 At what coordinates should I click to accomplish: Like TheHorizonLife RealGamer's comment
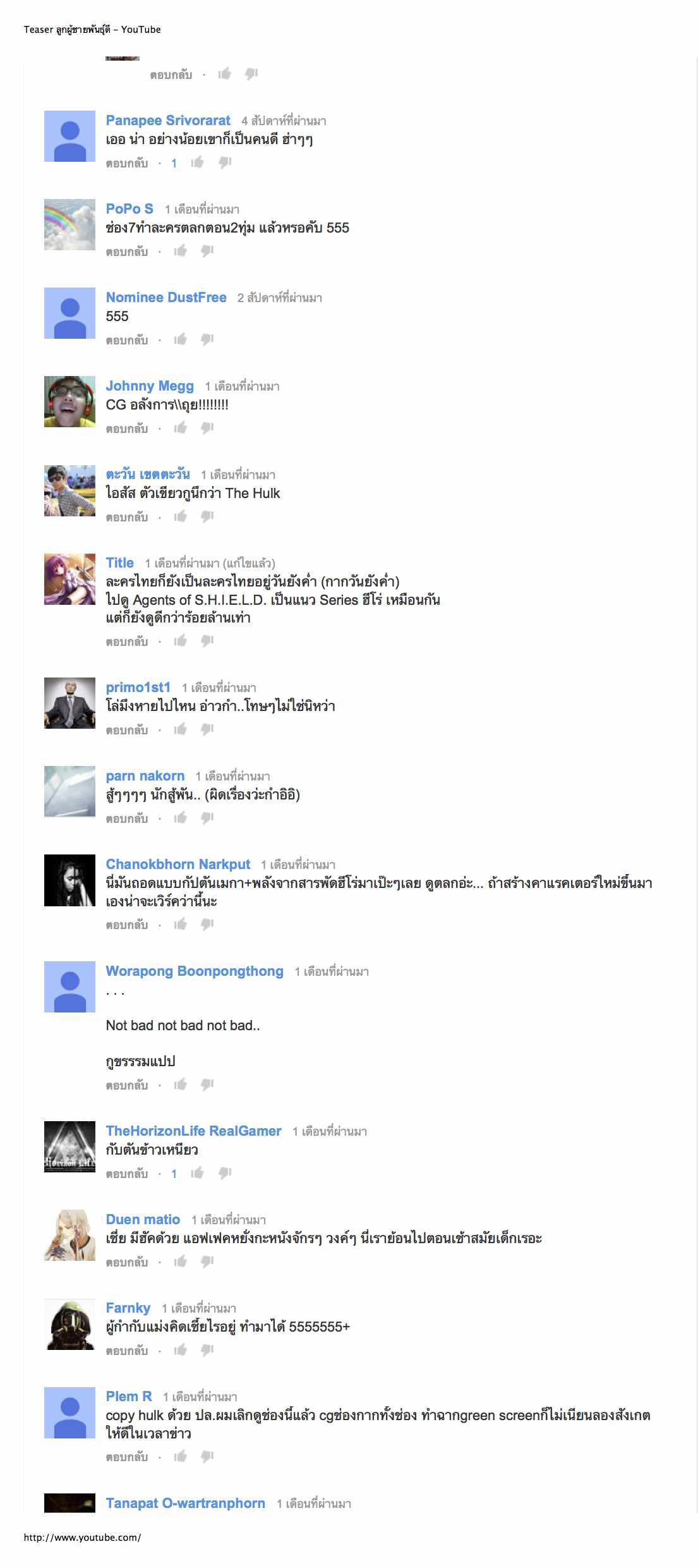(198, 1173)
